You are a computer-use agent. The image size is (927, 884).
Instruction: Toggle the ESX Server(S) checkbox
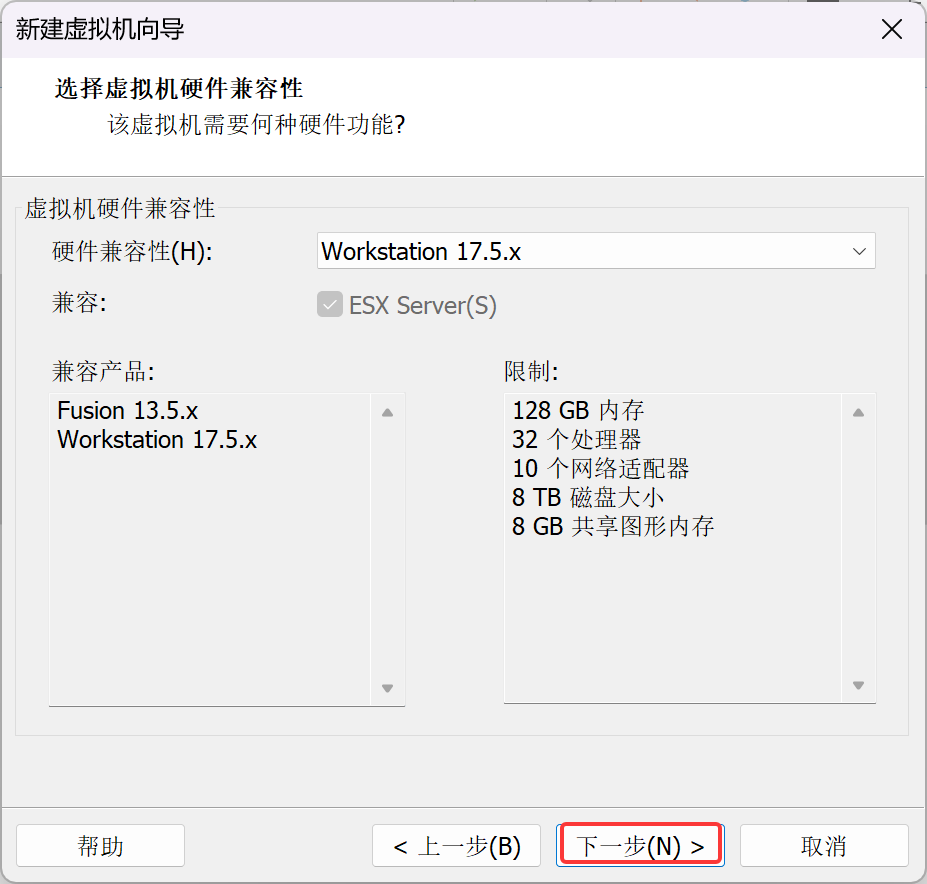tap(330, 305)
